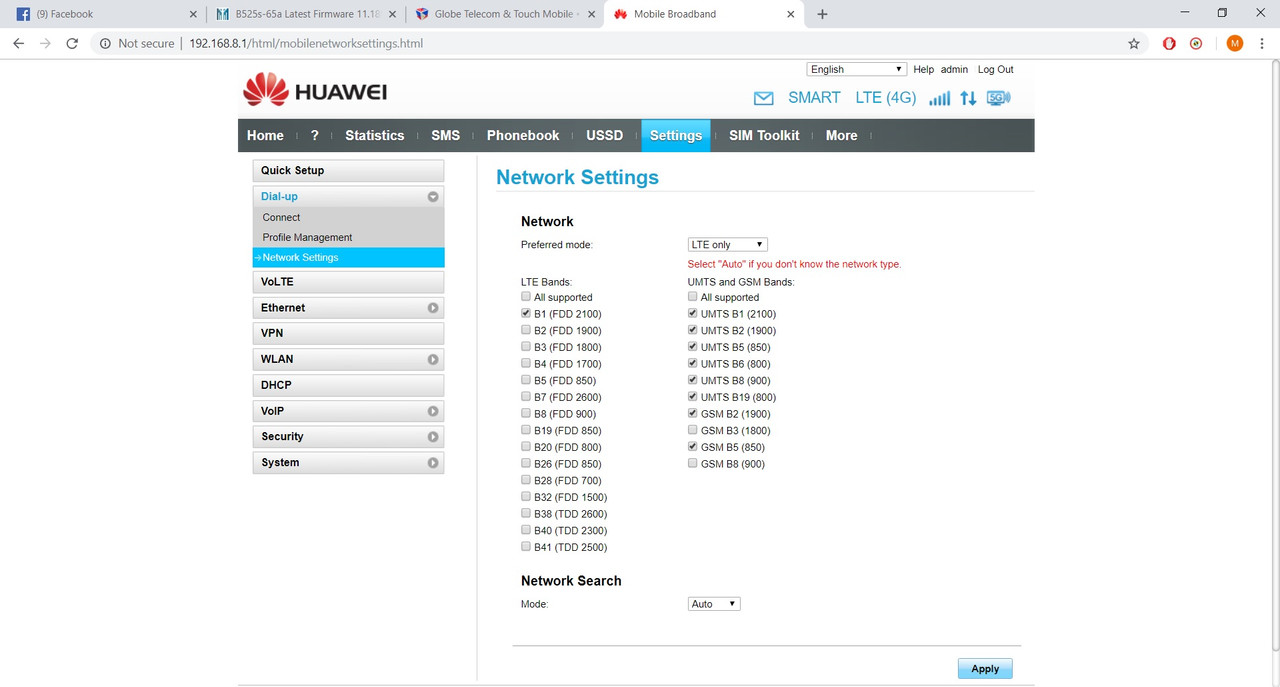
Task: Click the admin username text
Action: pyautogui.click(x=954, y=70)
